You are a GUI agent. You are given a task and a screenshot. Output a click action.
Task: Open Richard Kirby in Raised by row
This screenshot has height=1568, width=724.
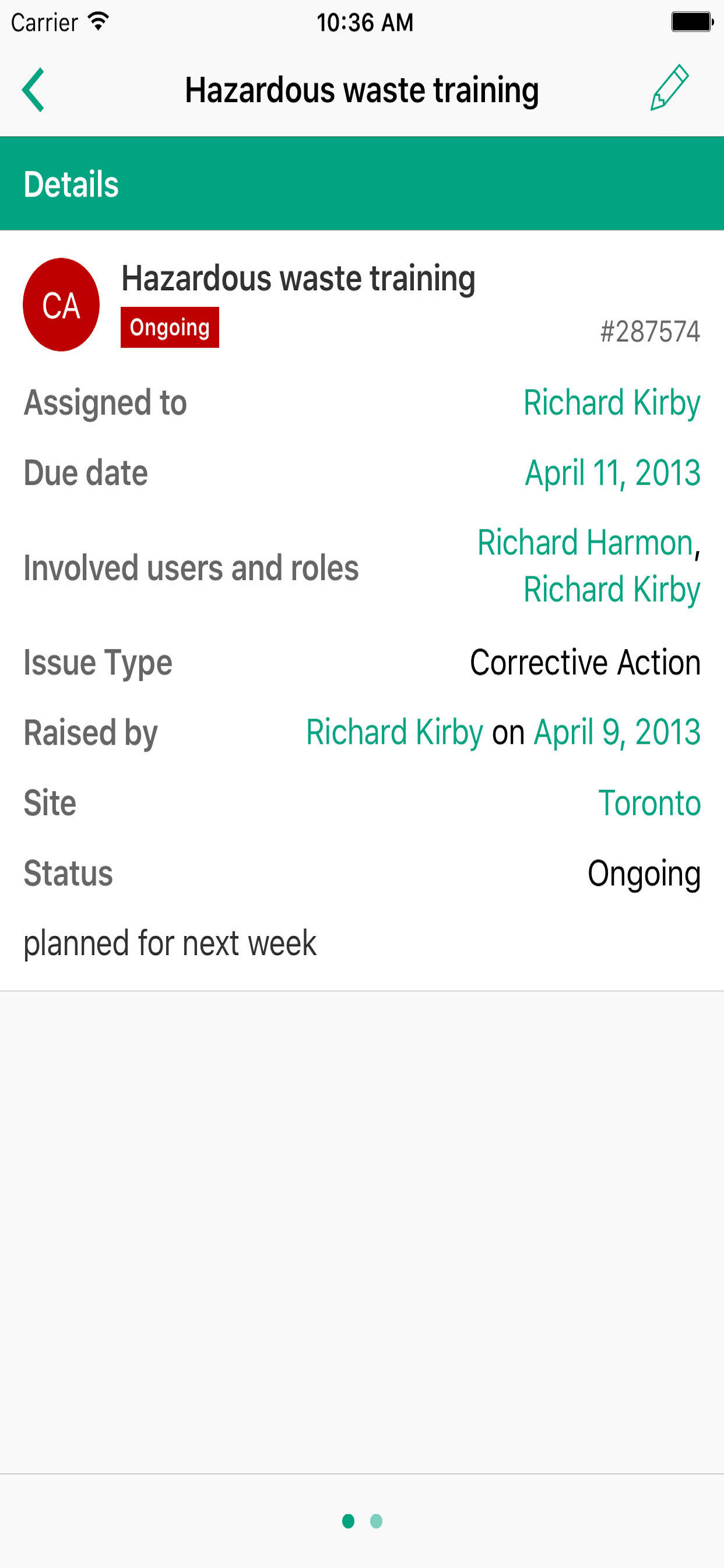coord(394,732)
